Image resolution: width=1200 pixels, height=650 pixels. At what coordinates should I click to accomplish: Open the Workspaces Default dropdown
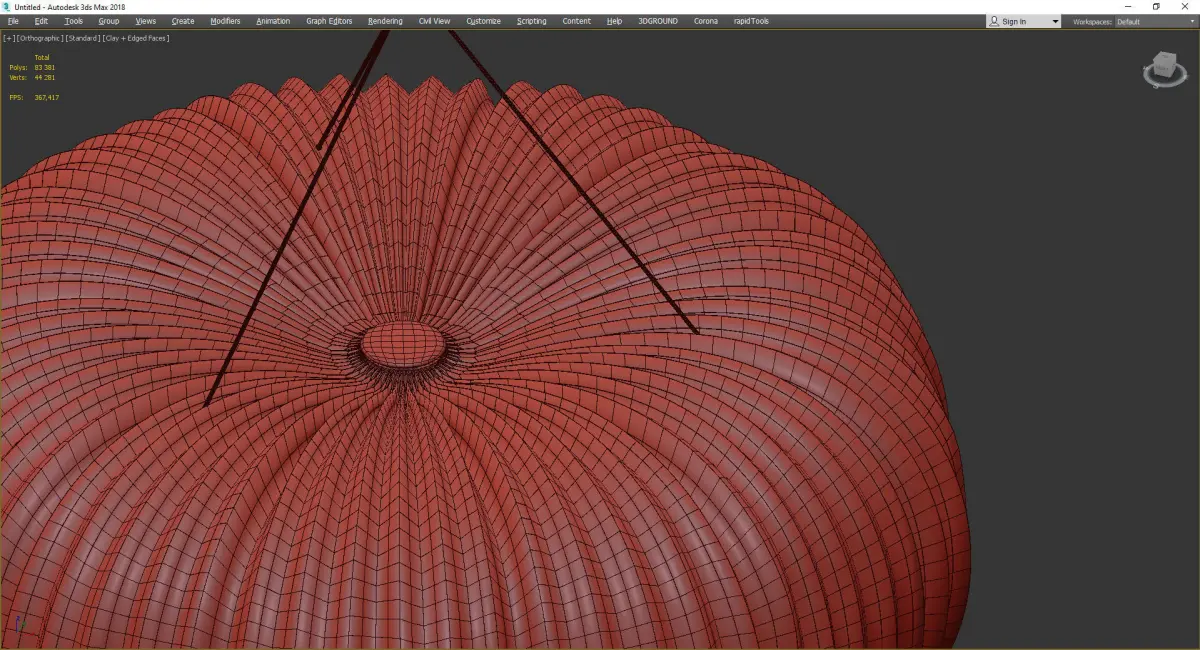tap(1154, 22)
